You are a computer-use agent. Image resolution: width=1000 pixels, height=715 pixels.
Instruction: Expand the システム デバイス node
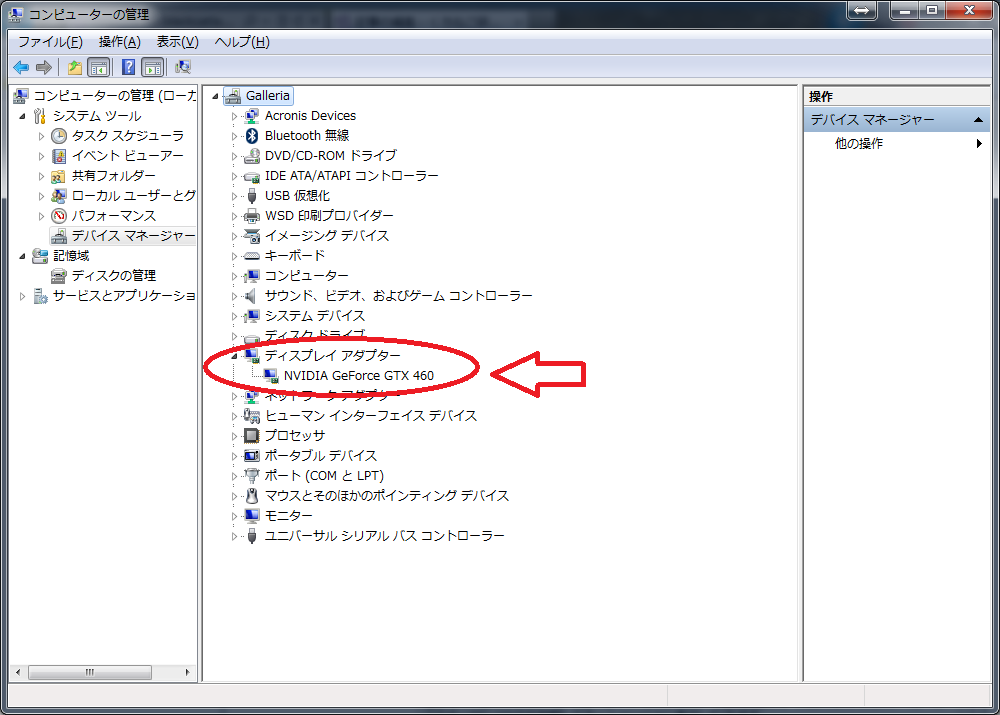point(234,316)
